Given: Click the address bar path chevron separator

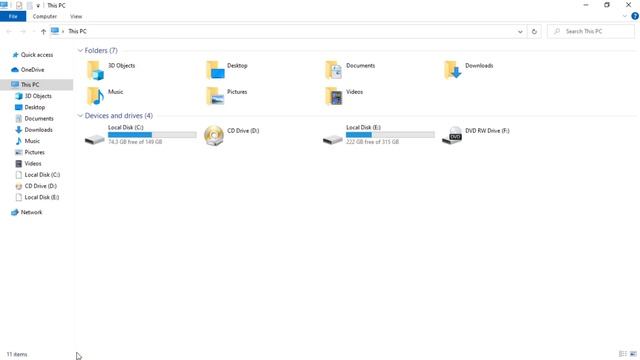Looking at the screenshot, I should point(63,31).
